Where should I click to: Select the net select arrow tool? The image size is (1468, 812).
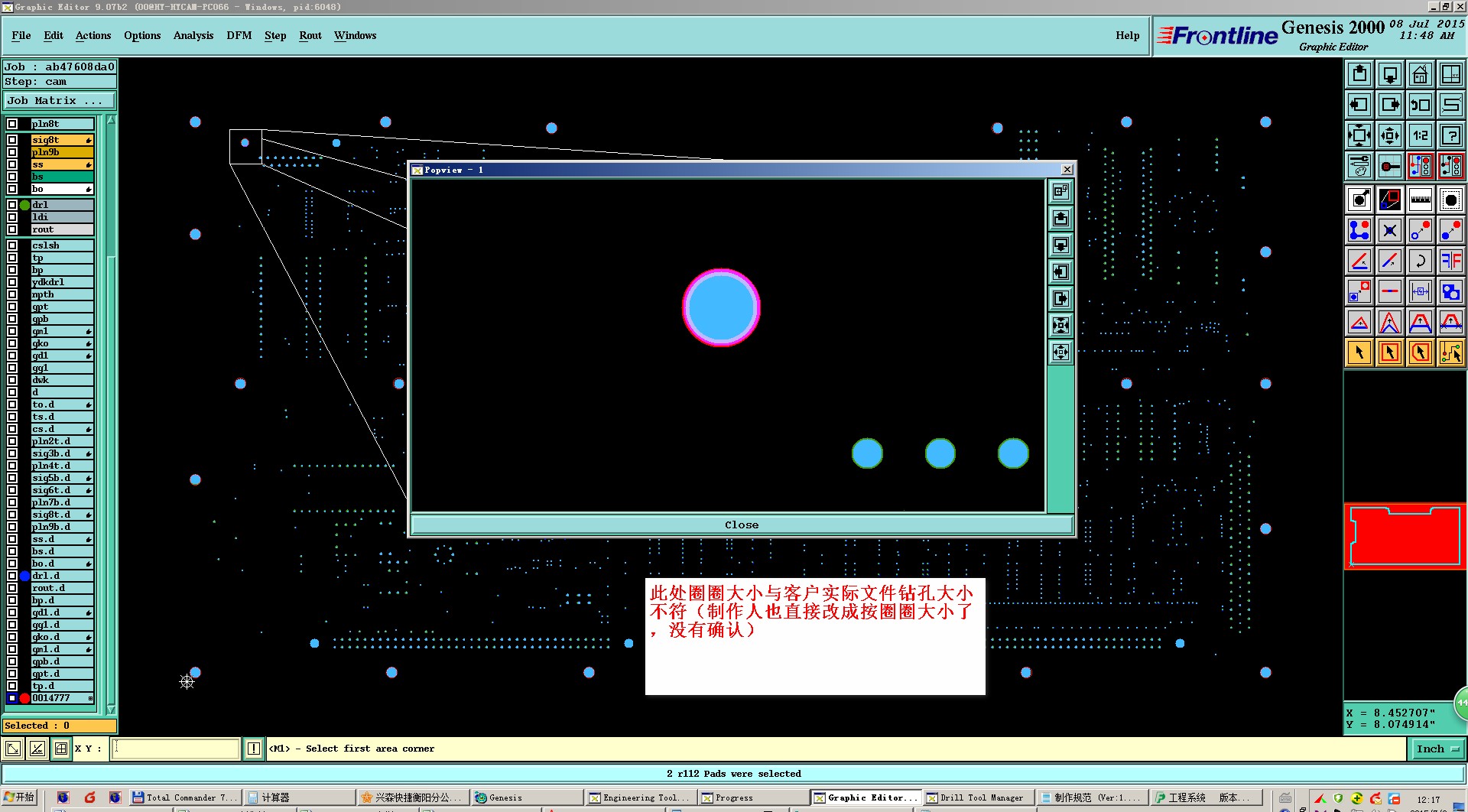click(1450, 352)
